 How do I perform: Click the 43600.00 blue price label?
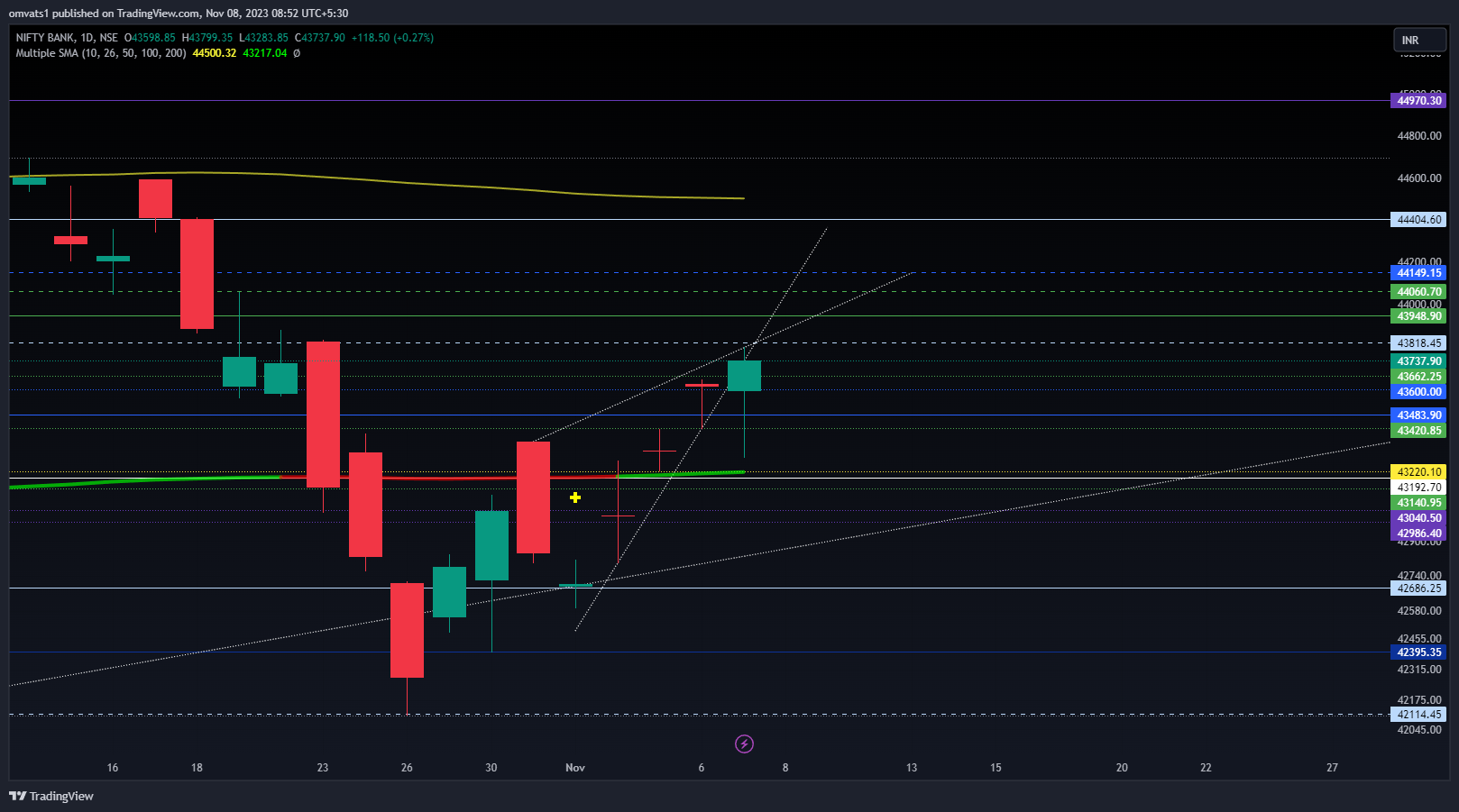1419,392
